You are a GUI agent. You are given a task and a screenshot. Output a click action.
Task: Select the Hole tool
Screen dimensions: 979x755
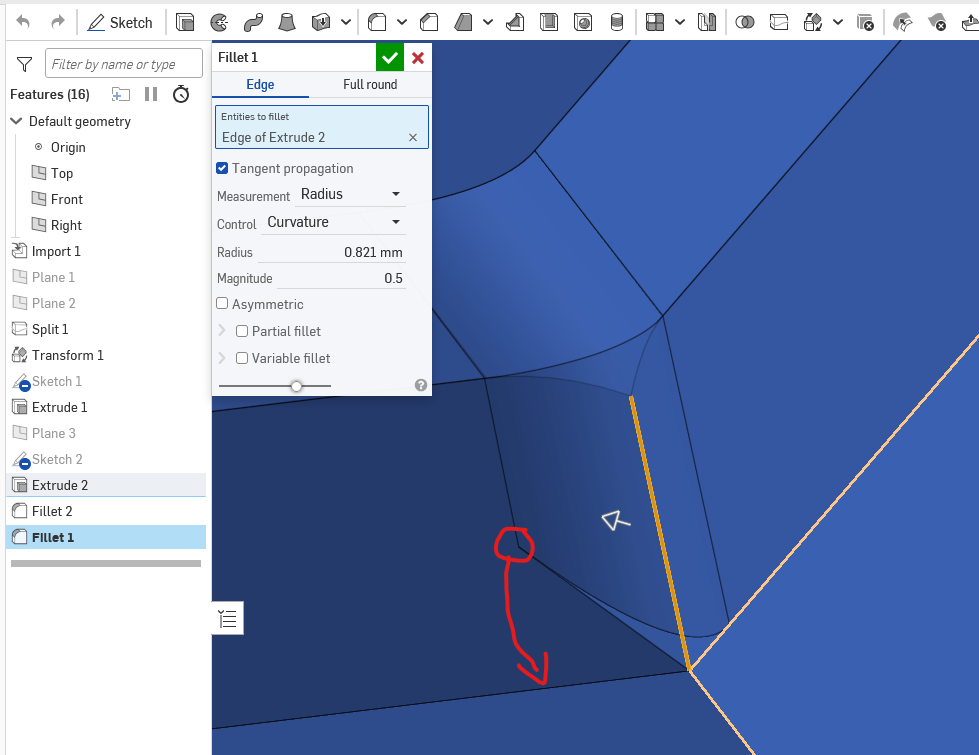(x=583, y=22)
